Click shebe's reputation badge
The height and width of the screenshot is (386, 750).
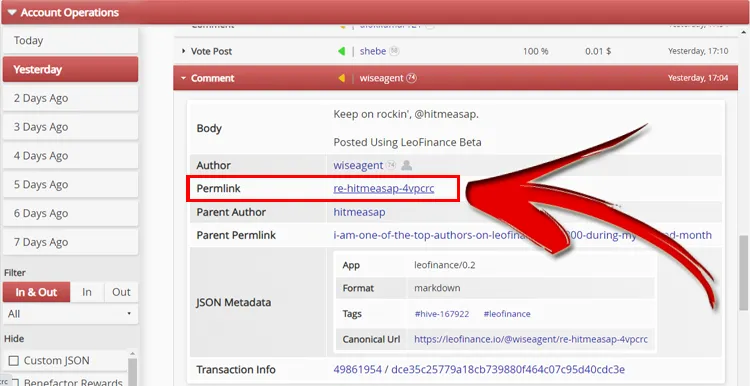pos(394,51)
